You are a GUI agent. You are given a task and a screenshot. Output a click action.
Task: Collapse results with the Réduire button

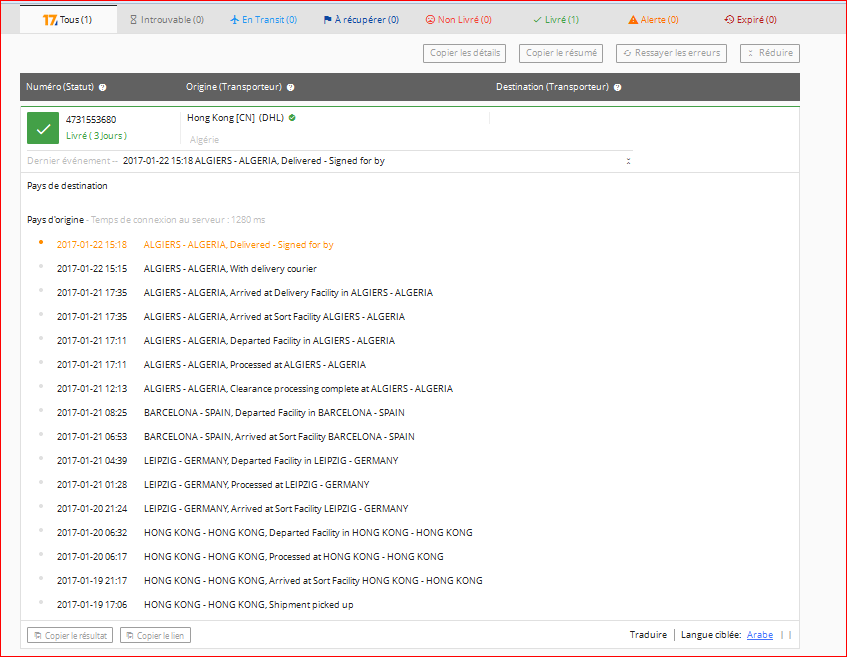[769, 53]
